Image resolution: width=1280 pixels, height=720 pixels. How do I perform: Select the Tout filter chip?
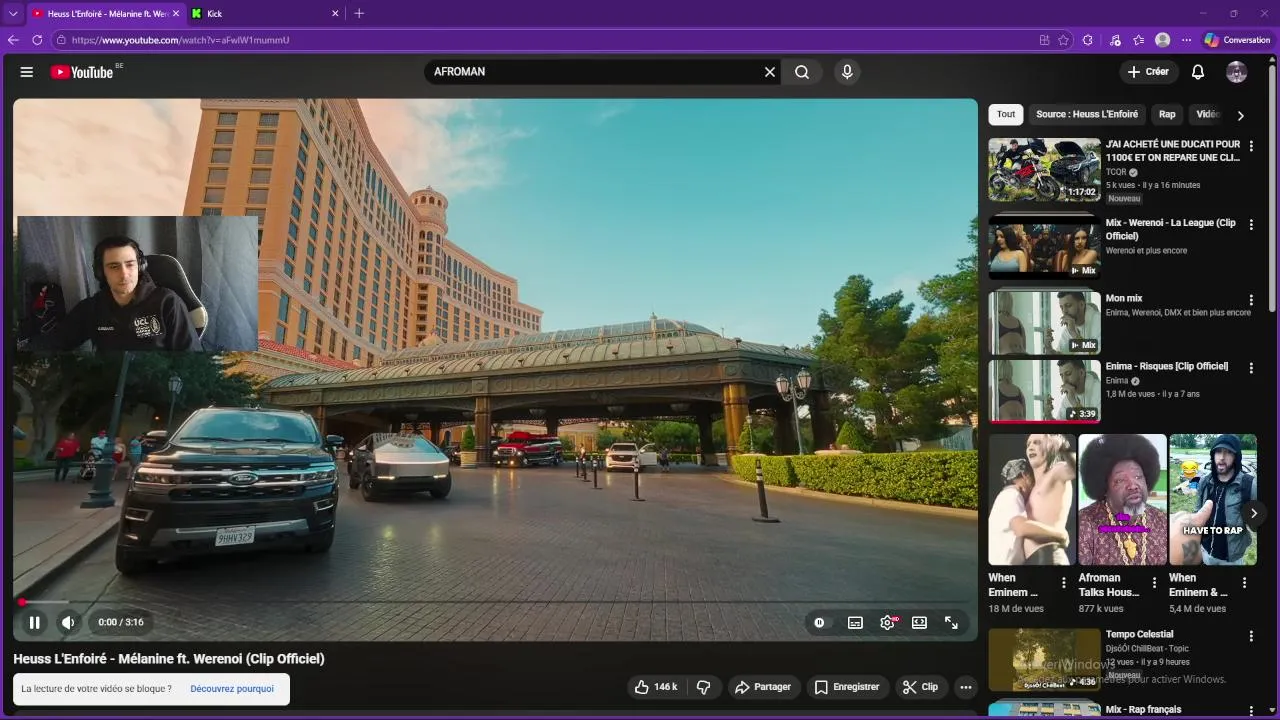pos(1006,114)
